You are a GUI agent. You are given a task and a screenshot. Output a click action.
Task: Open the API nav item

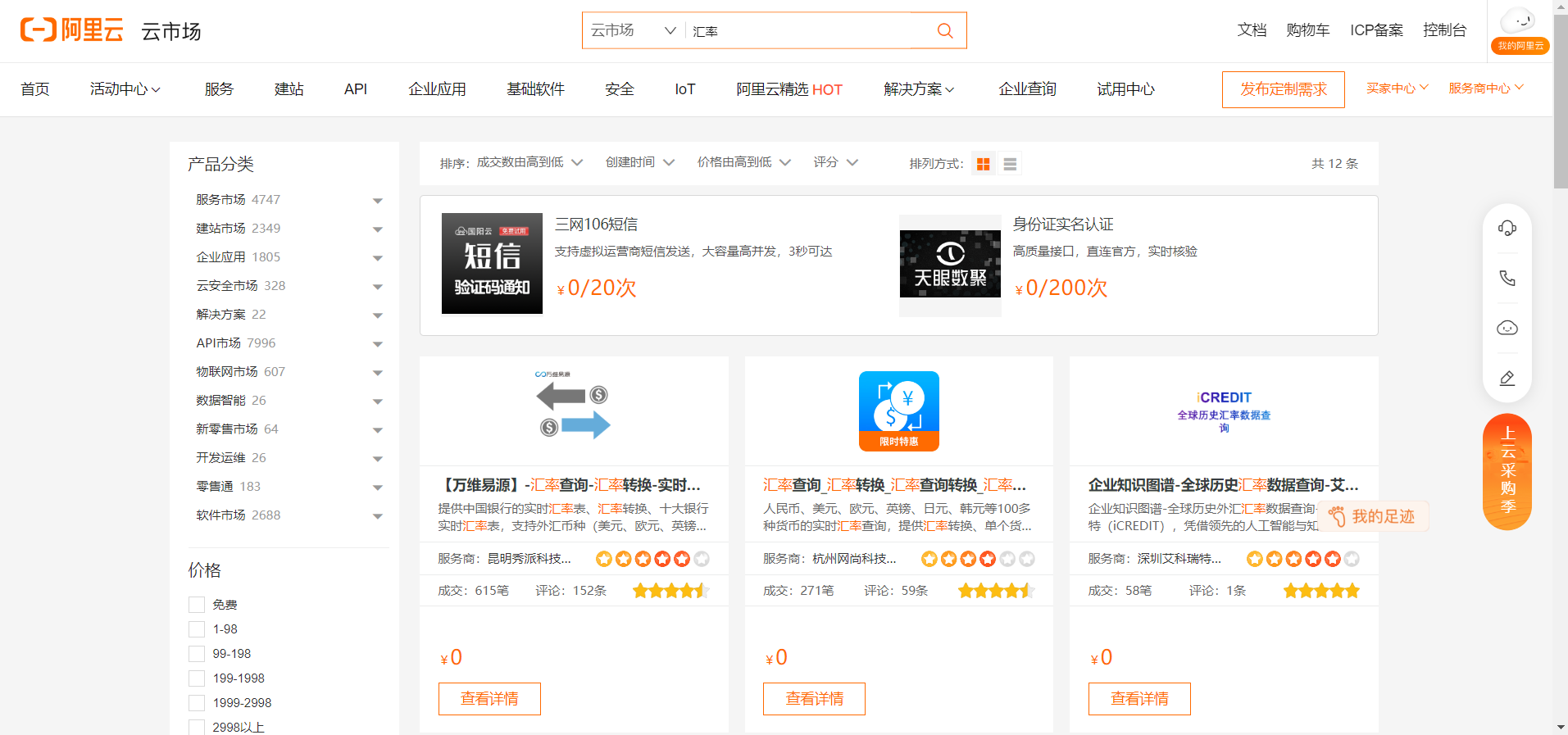click(x=356, y=89)
